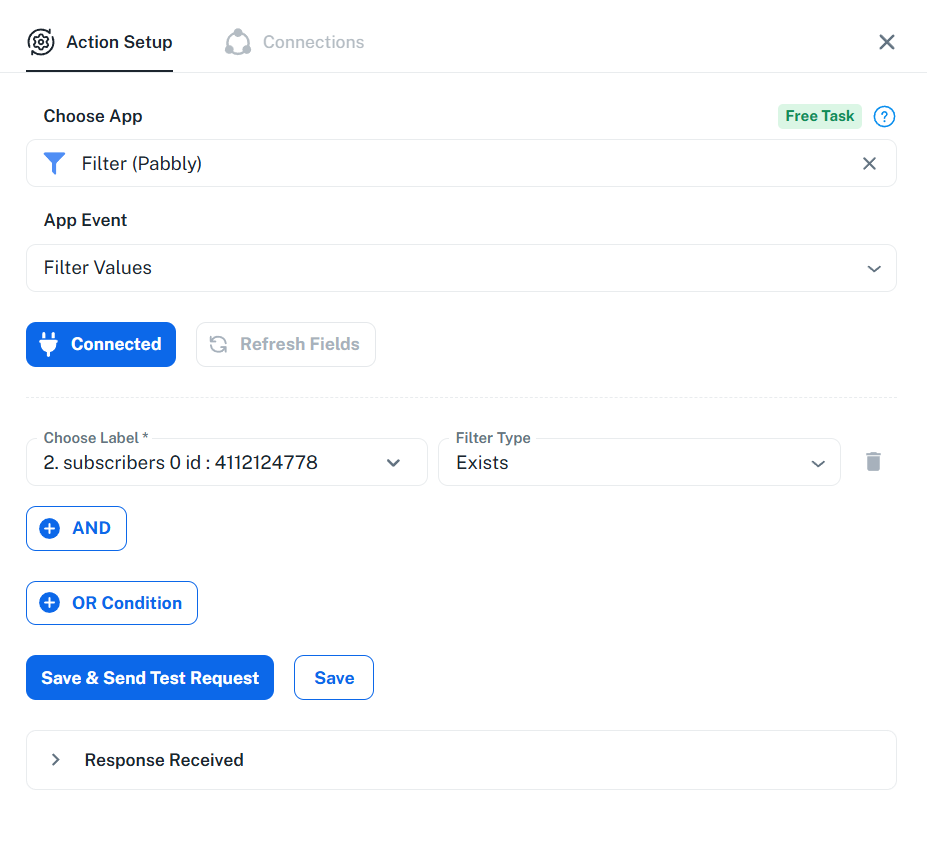
Task: Click the Save button
Action: (x=334, y=678)
